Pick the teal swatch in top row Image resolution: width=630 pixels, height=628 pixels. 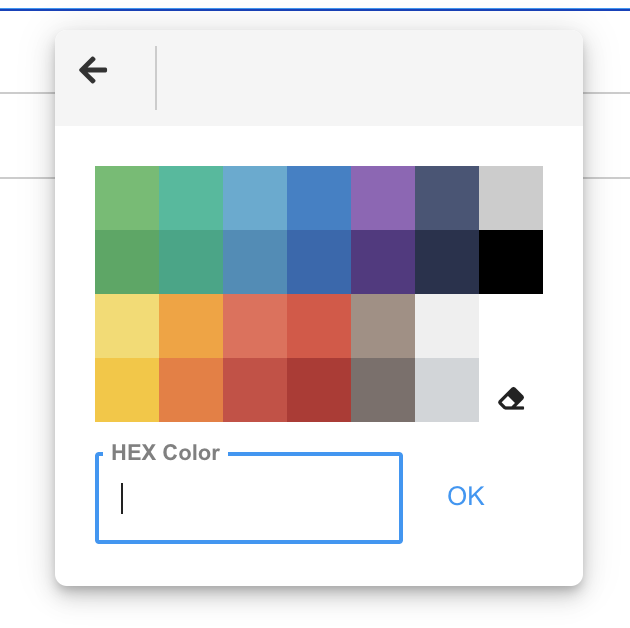pyautogui.click(x=191, y=198)
